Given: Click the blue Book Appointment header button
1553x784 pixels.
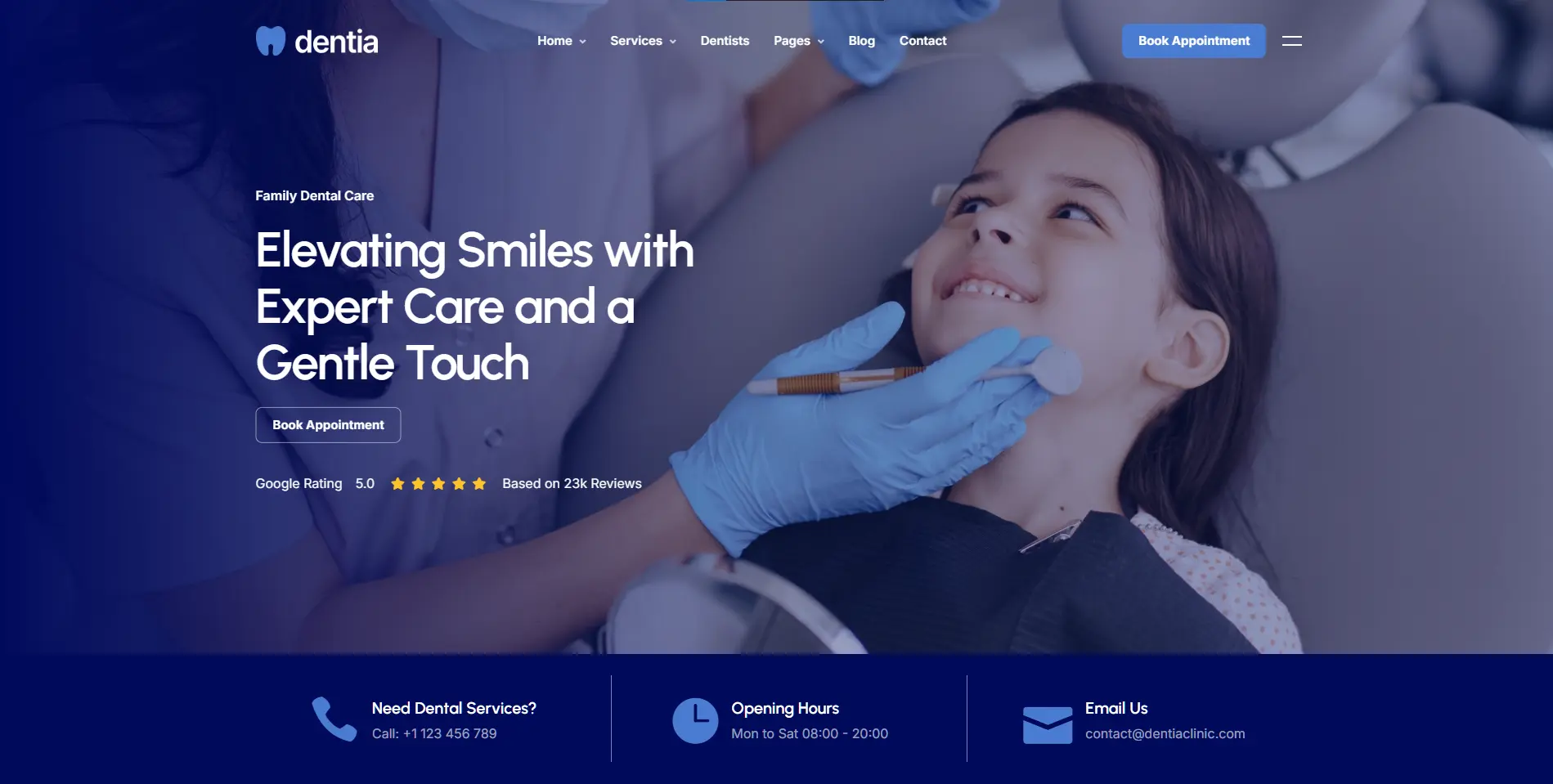Looking at the screenshot, I should [x=1193, y=41].
